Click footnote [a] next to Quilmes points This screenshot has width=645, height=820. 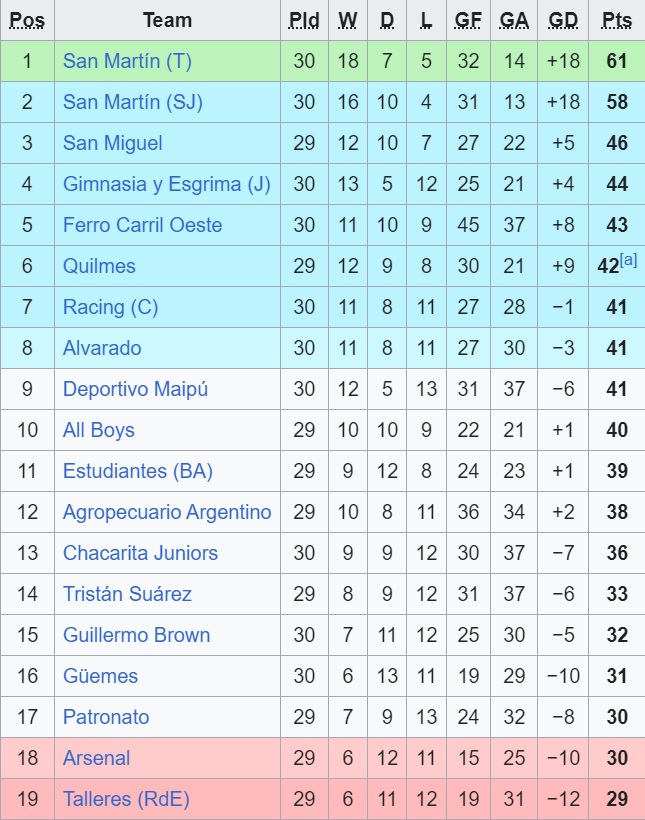(628, 260)
